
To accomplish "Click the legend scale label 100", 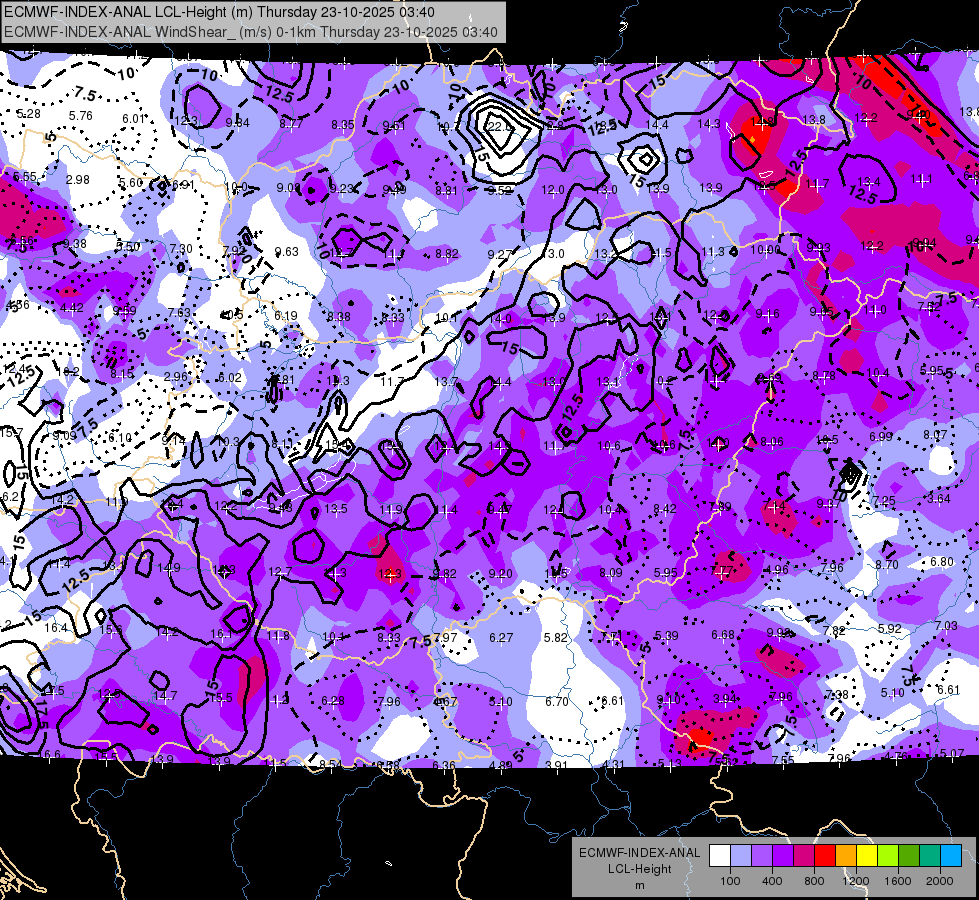I will coord(730,881).
